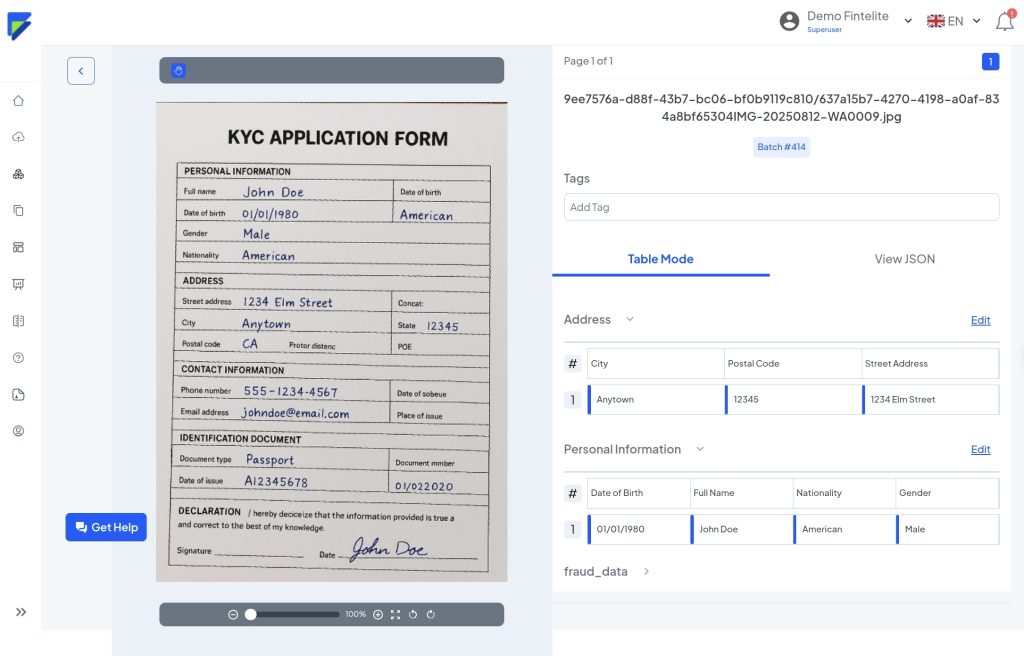Select the Table Mode tab

click(x=660, y=259)
